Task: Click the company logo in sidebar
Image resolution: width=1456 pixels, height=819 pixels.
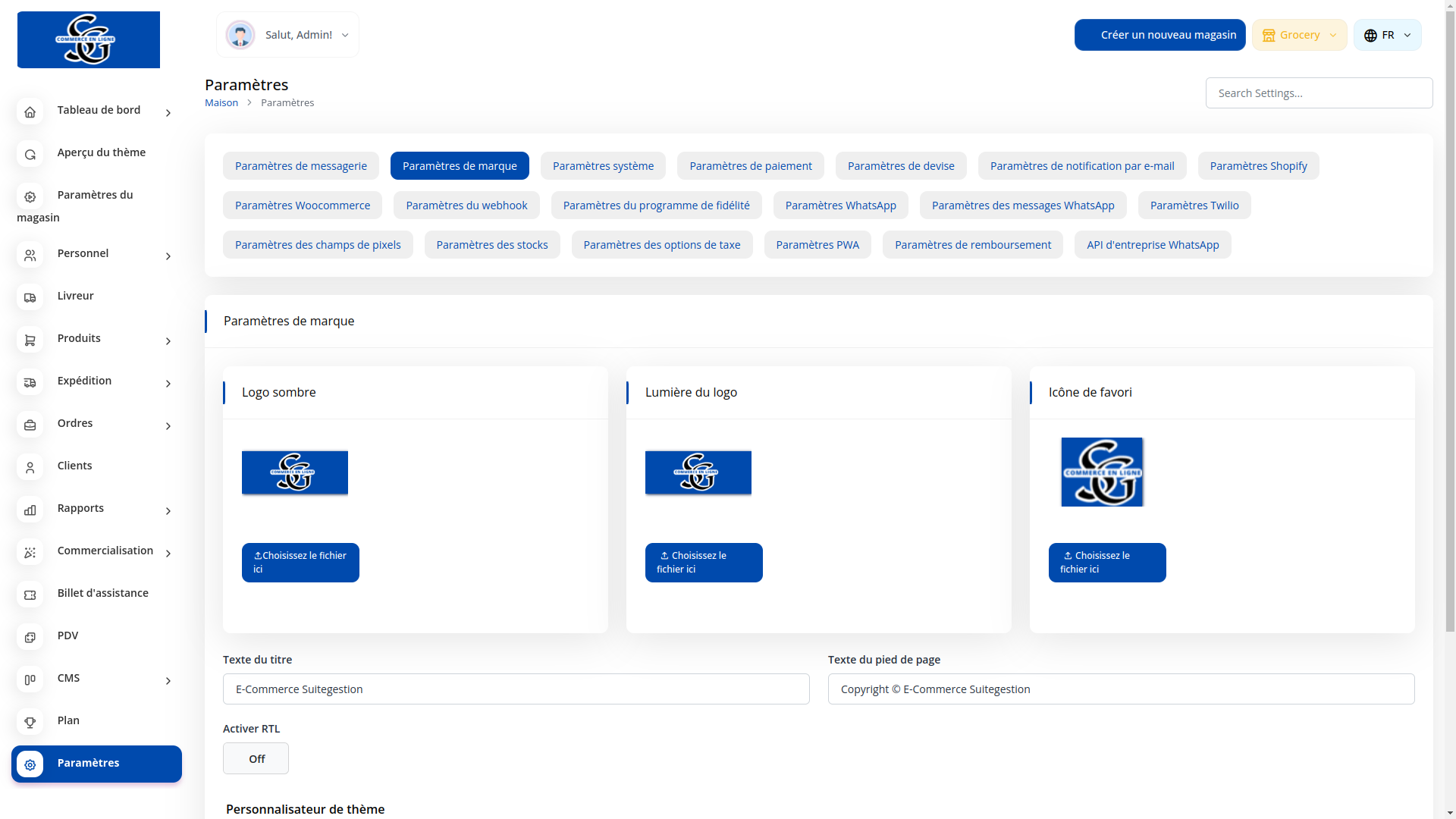Action: point(89,39)
